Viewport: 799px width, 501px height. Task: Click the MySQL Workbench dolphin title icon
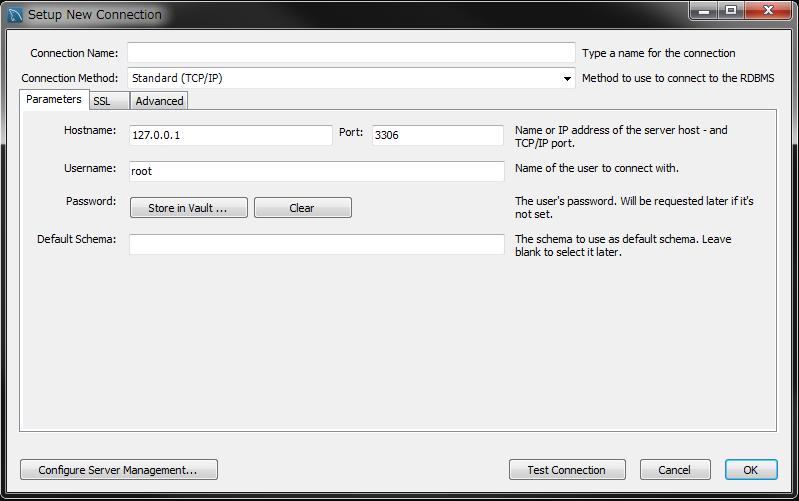[15, 15]
